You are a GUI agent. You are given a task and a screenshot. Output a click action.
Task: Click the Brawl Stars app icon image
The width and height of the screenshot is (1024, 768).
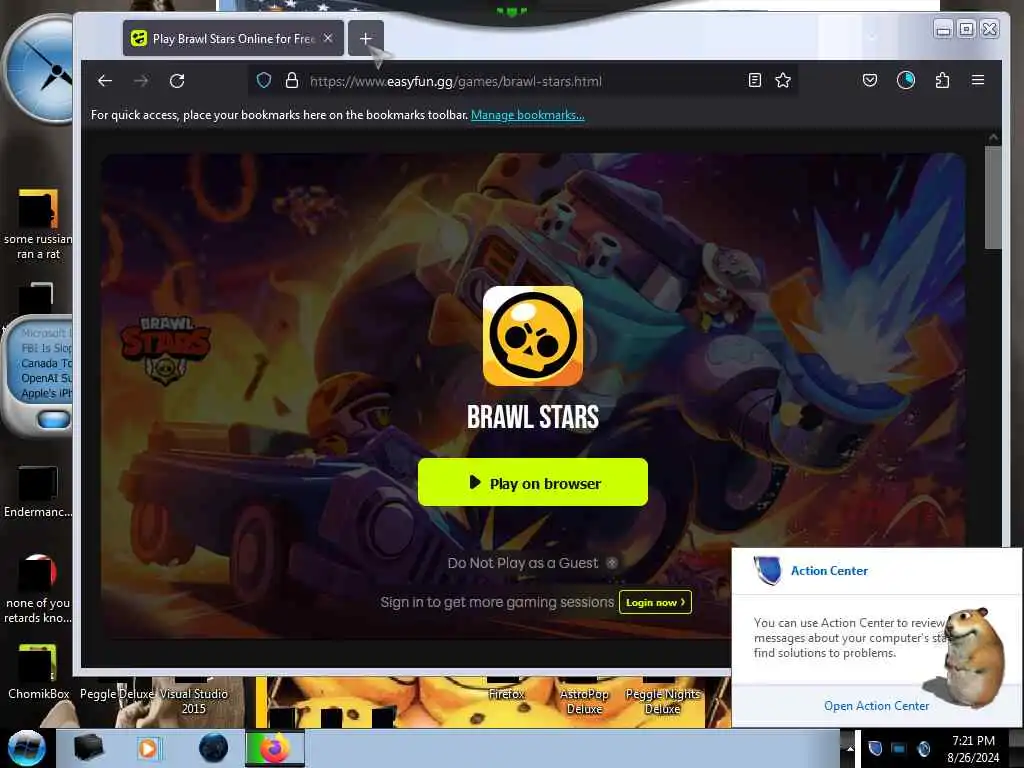coord(533,336)
